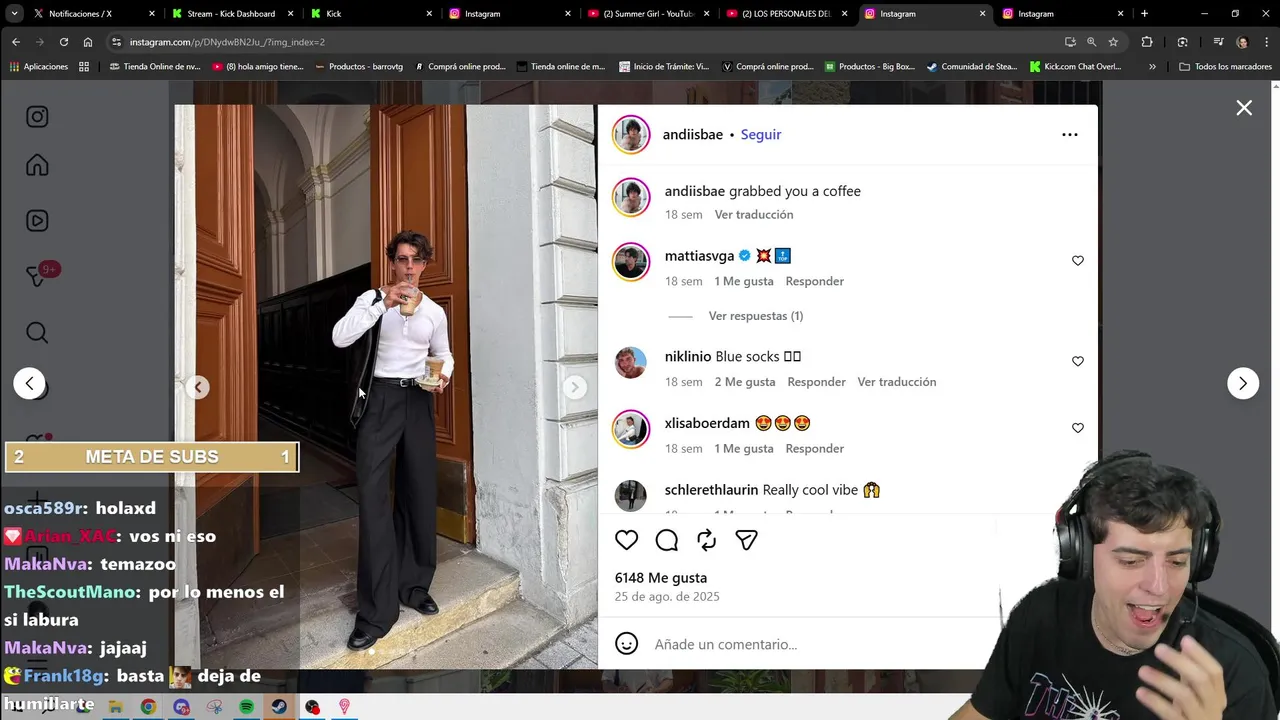Like the post with the heart icon
The width and height of the screenshot is (1280, 720).
click(x=626, y=540)
